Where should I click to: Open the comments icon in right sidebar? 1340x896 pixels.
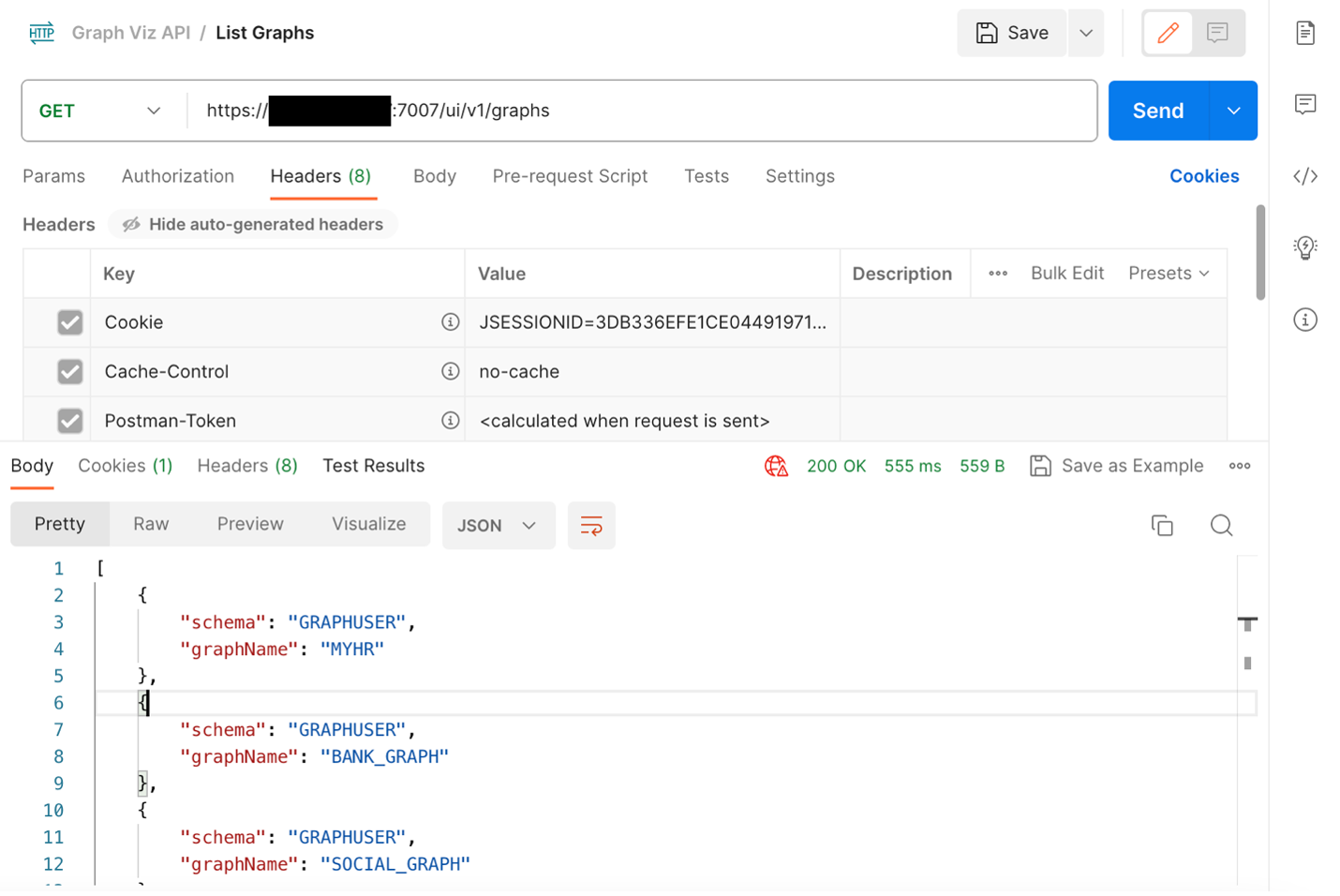(1305, 104)
